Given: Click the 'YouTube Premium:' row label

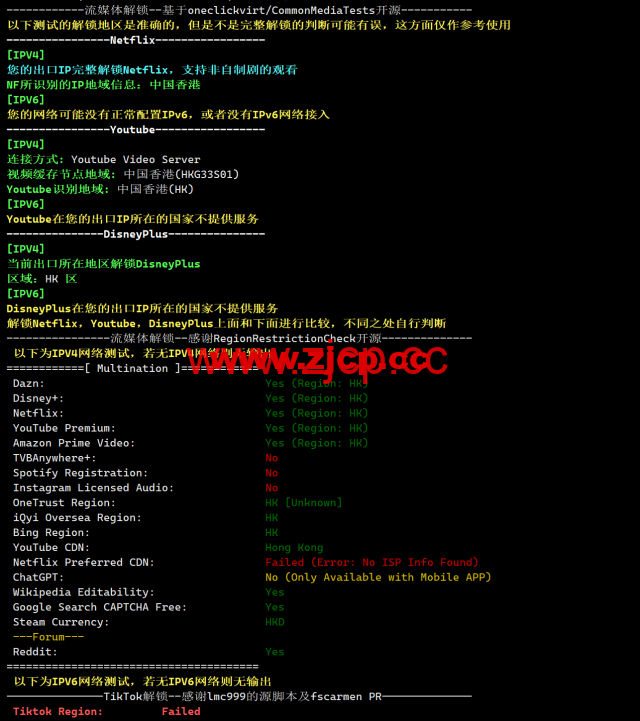Looking at the screenshot, I should pos(64,429).
